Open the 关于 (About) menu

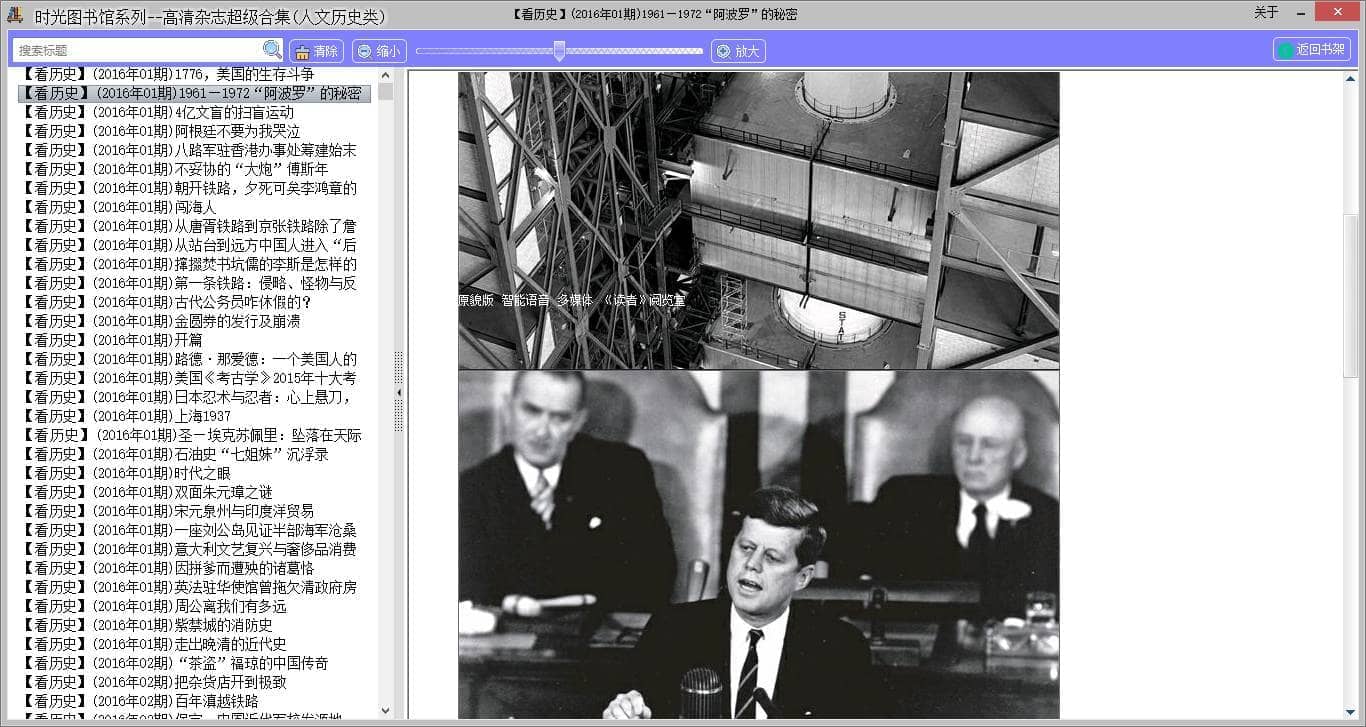tap(1266, 13)
